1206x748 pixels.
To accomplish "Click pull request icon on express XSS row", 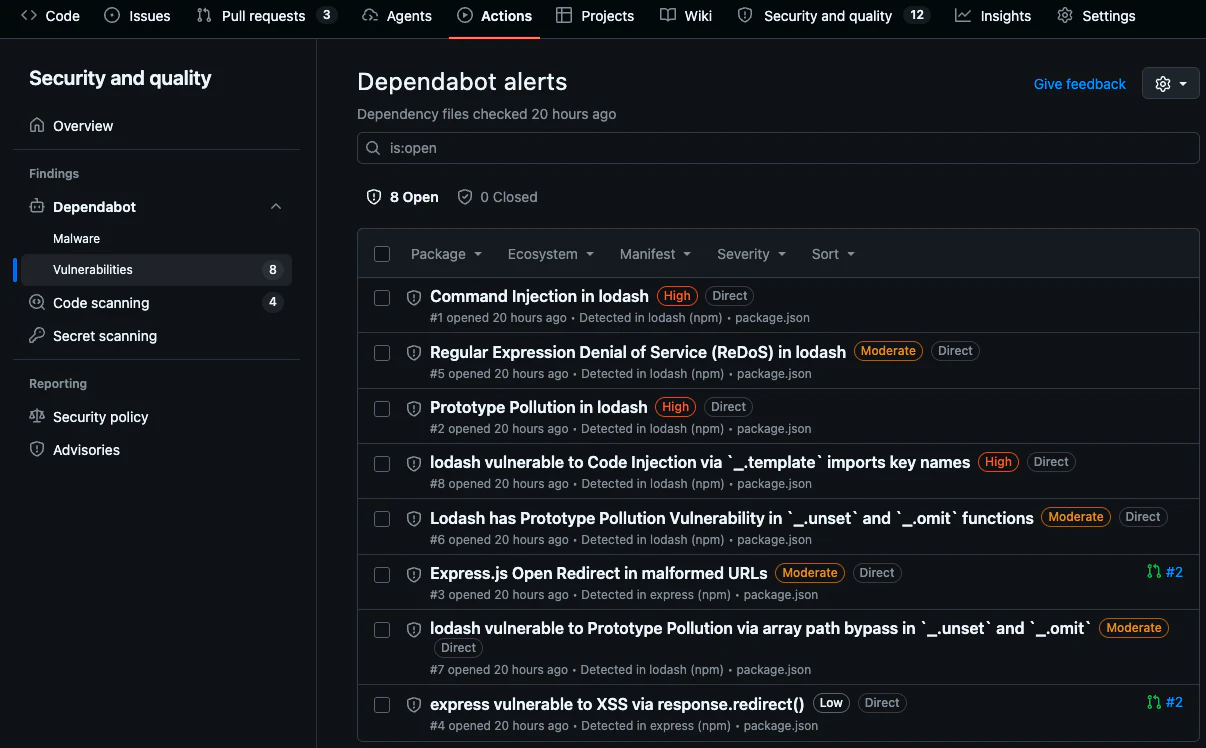I will point(1154,702).
